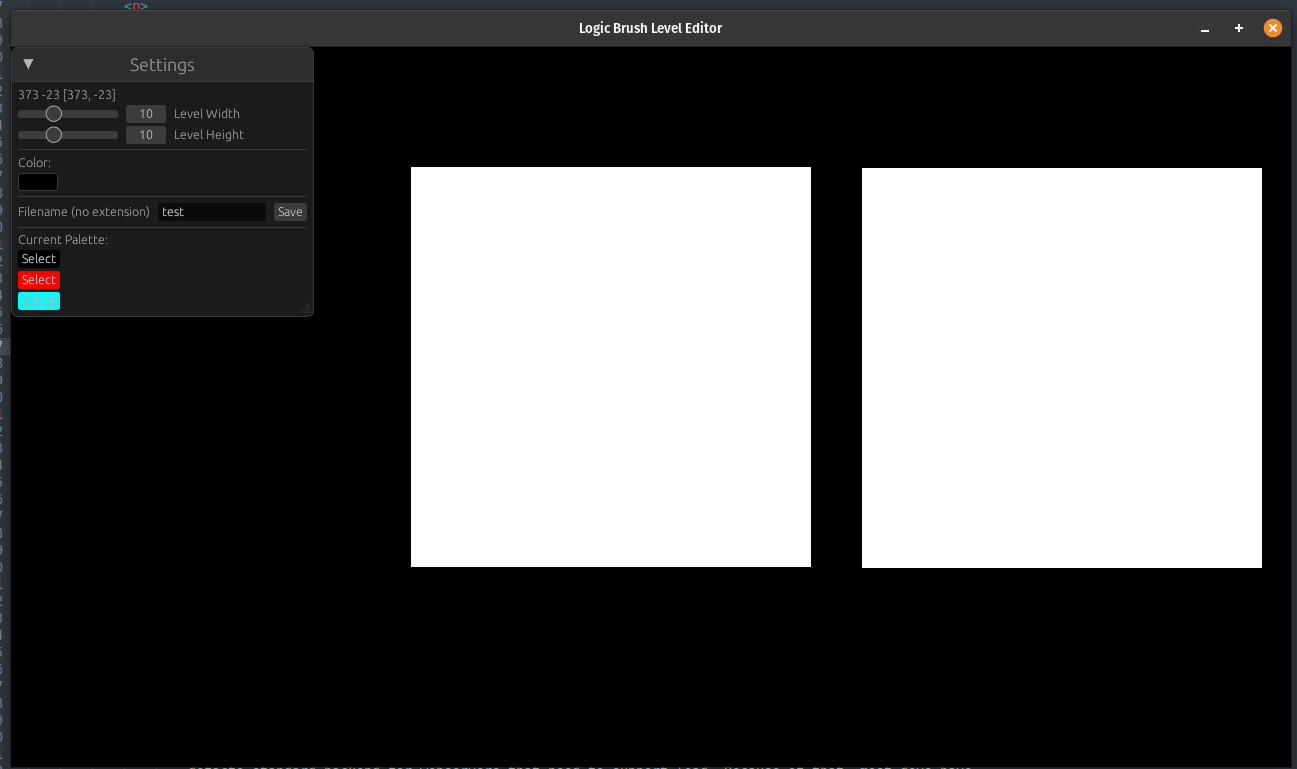The width and height of the screenshot is (1297, 769).
Task: Click the Settings panel resize grip
Action: (x=306, y=309)
